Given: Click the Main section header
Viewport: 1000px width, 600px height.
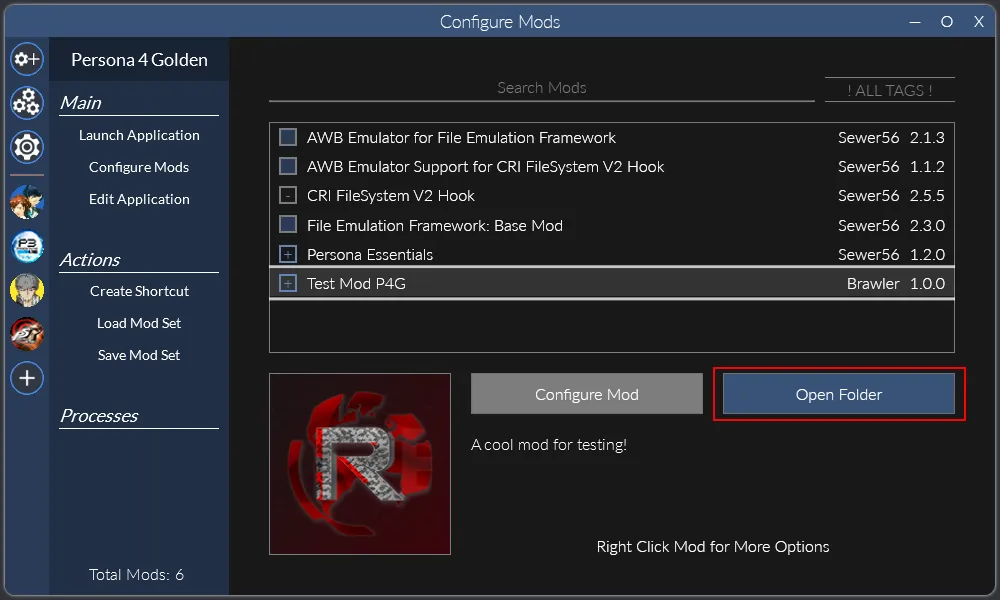Looking at the screenshot, I should click(x=80, y=103).
